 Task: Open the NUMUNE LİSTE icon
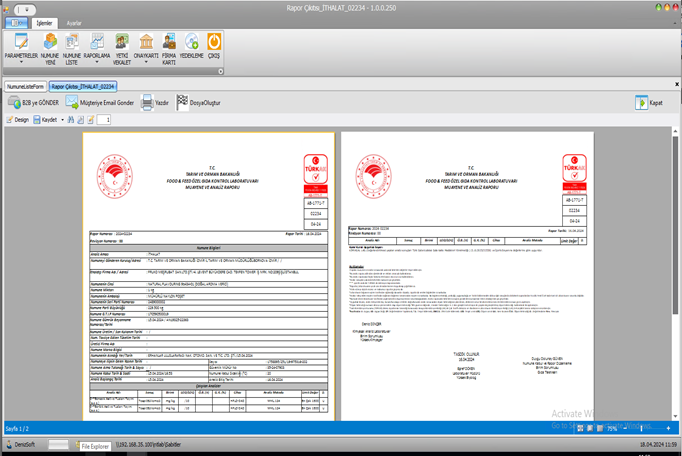click(72, 42)
